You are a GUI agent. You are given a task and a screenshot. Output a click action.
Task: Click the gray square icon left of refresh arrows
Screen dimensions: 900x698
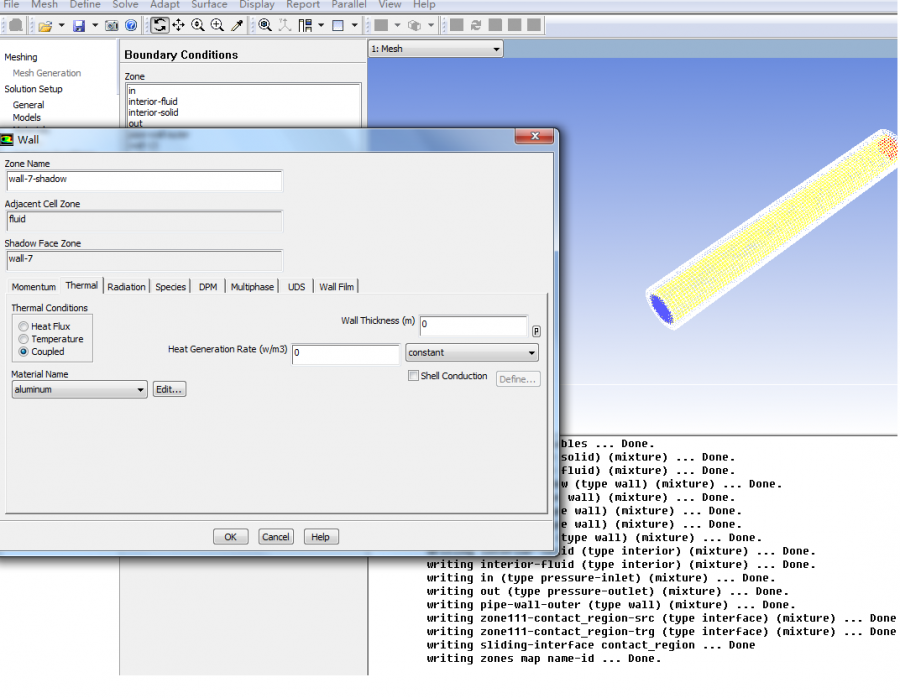pyautogui.click(x=457, y=25)
